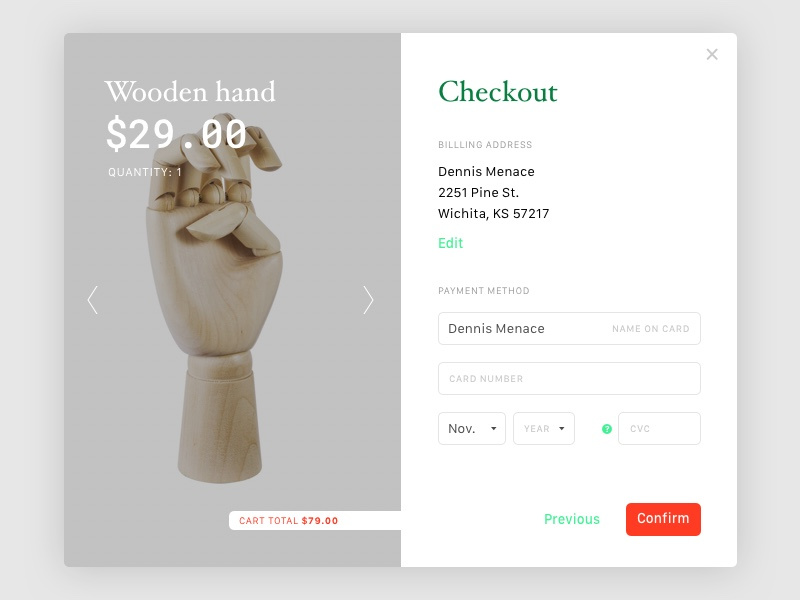Viewport: 800px width, 600px height.
Task: Show previous product with left chevron arrow
Action: pos(92,300)
